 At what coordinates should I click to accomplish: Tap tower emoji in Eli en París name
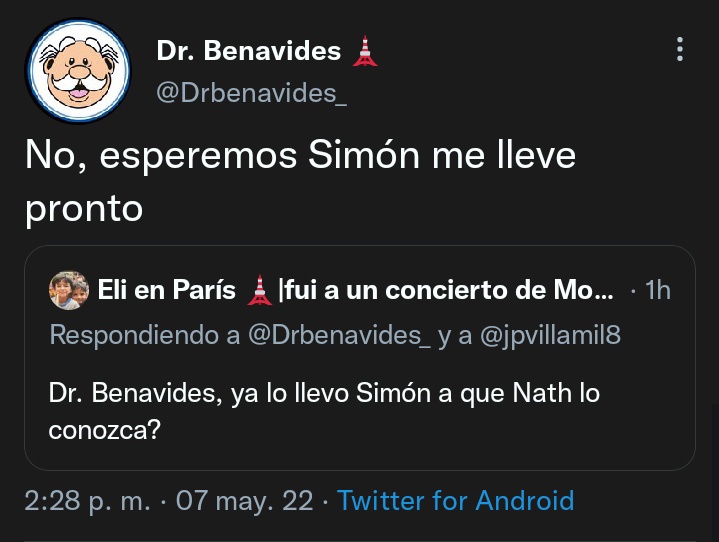260,290
